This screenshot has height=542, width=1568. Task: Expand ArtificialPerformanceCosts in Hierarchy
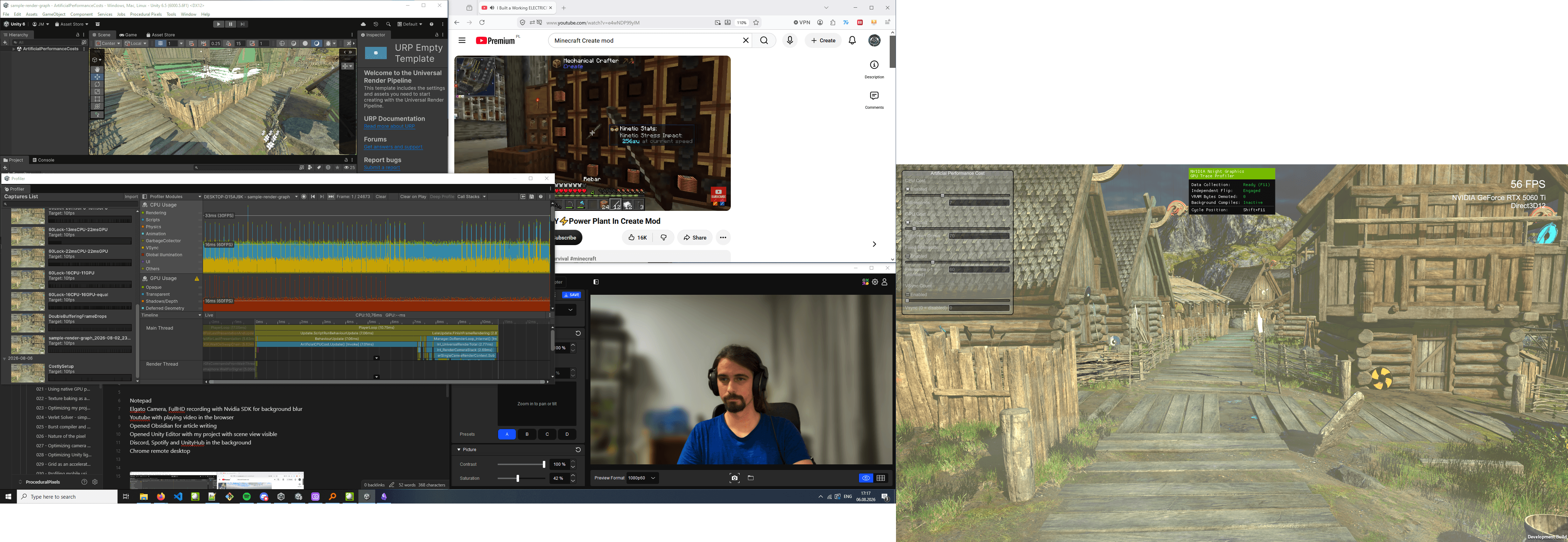[14, 49]
